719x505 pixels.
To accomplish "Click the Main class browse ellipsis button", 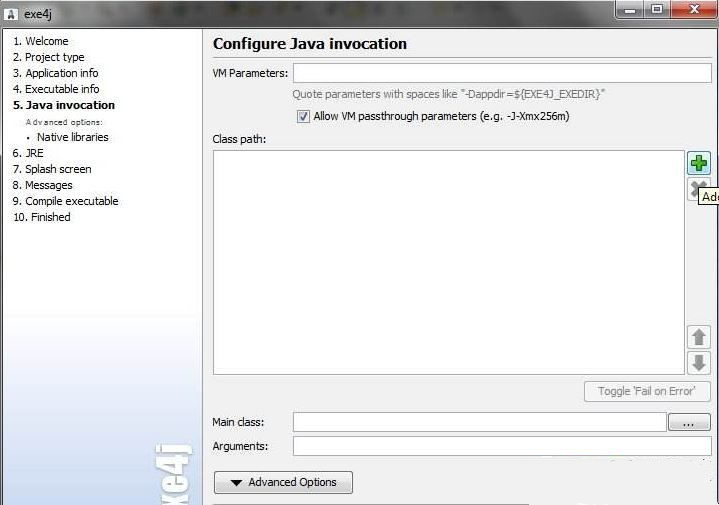I will point(689,422).
